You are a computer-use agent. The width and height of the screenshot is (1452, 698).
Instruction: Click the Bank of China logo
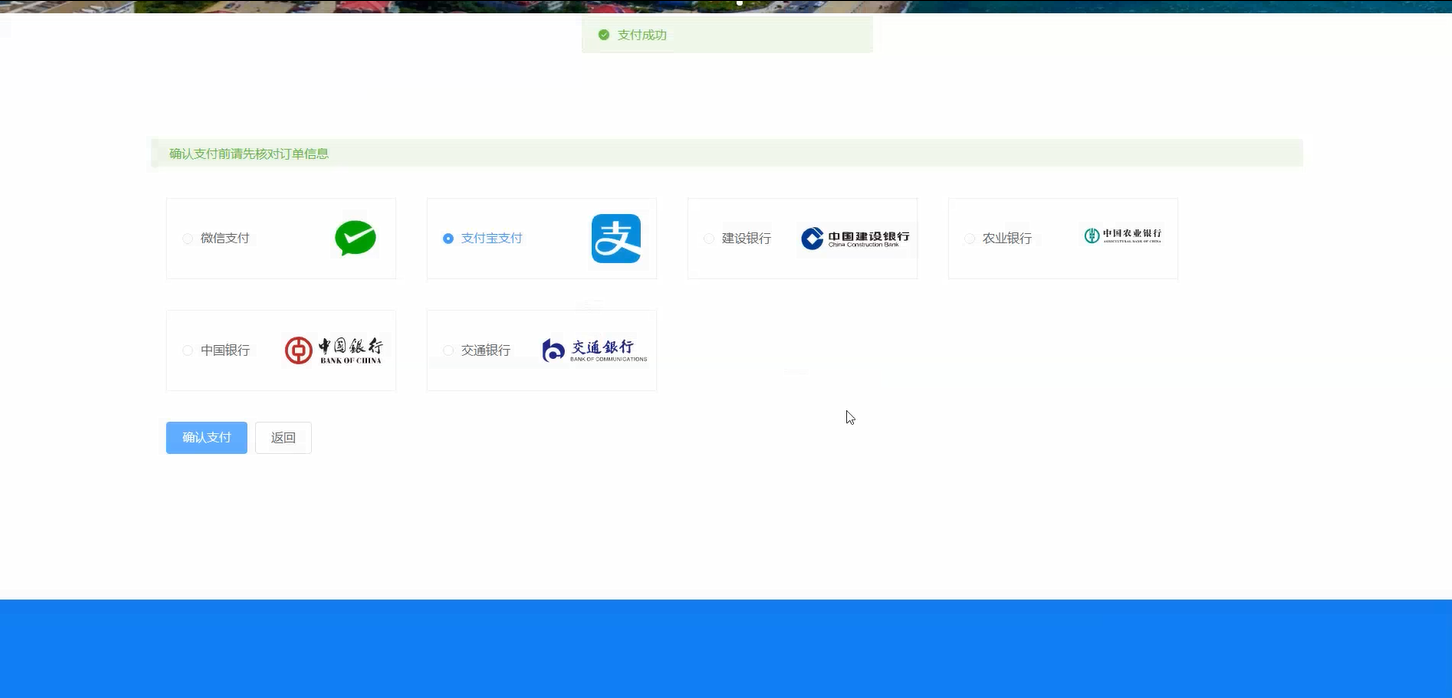[x=333, y=350]
